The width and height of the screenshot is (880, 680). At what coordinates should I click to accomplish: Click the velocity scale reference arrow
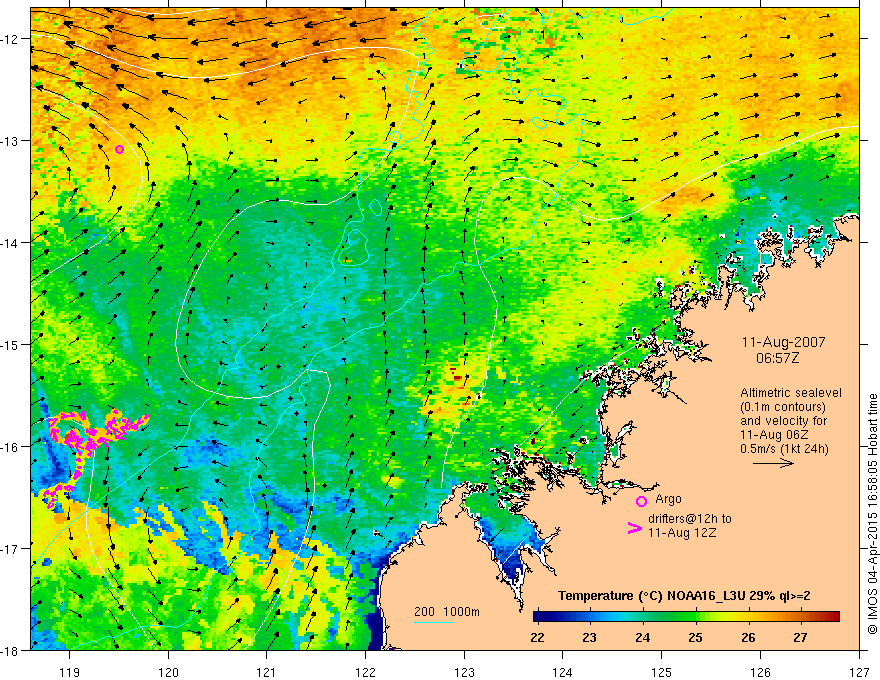click(x=773, y=463)
